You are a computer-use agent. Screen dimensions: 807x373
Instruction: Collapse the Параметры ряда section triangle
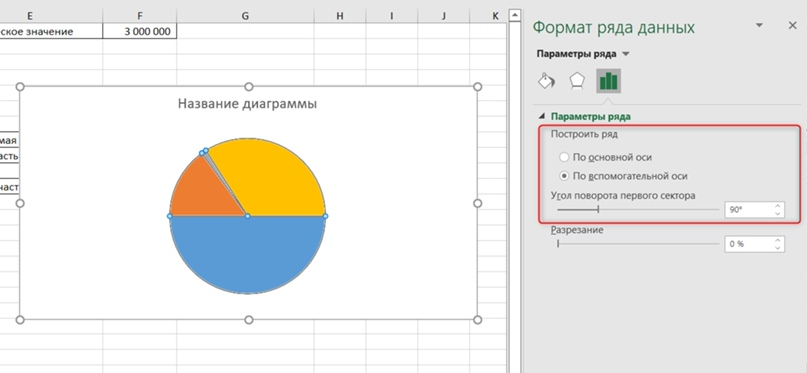[541, 116]
